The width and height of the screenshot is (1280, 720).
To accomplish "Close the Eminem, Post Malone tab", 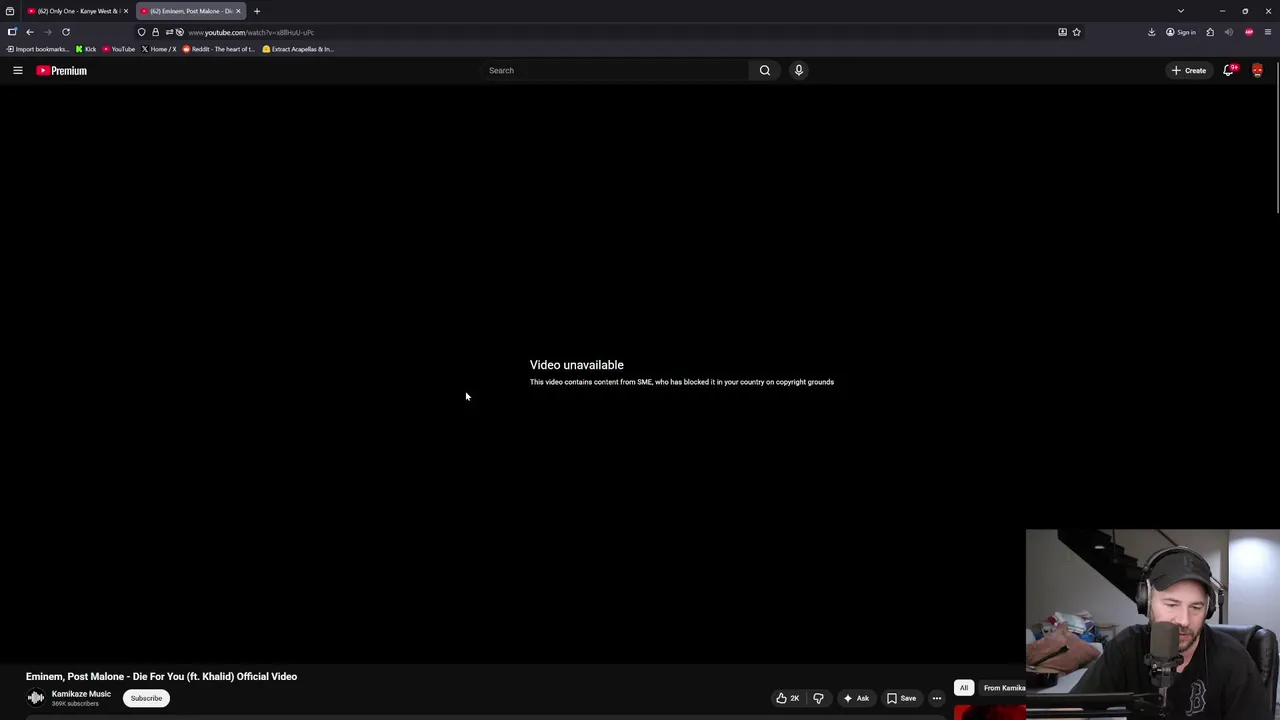I will pos(238,11).
